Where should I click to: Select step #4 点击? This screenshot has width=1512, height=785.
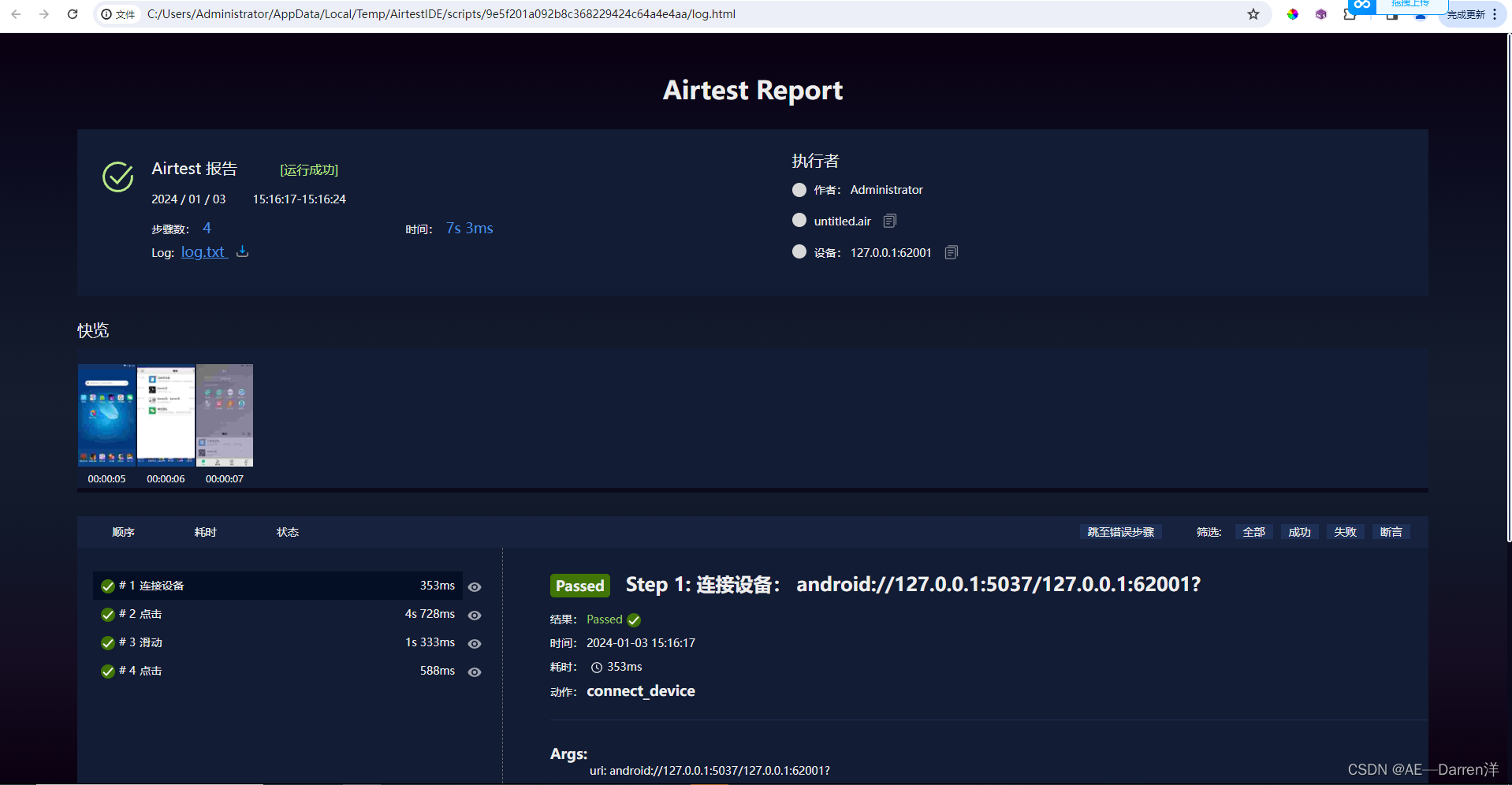pyautogui.click(x=277, y=671)
